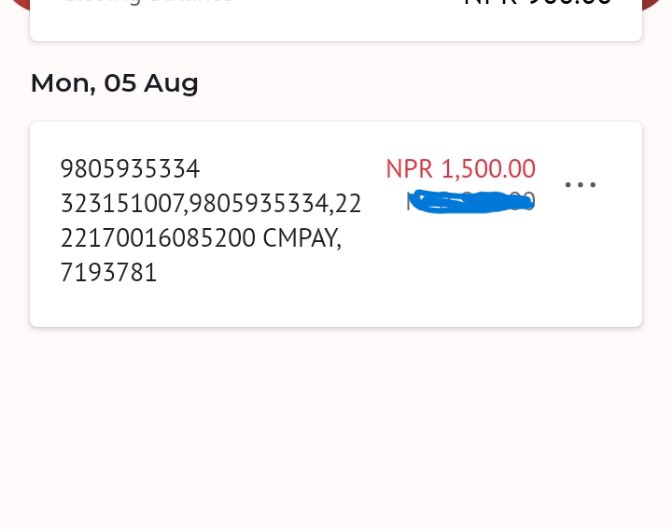This screenshot has width=672, height=529.
Task: Click the blue-scribbled hidden balance amount
Action: [471, 201]
